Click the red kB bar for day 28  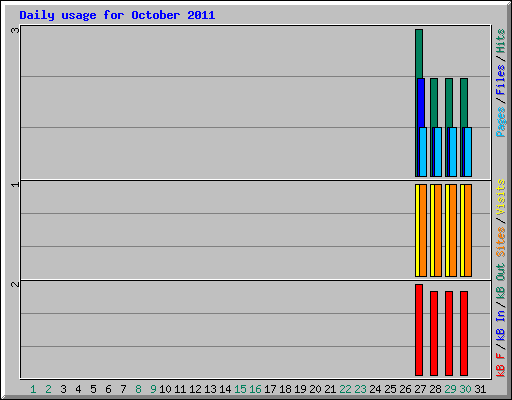pos(434,333)
